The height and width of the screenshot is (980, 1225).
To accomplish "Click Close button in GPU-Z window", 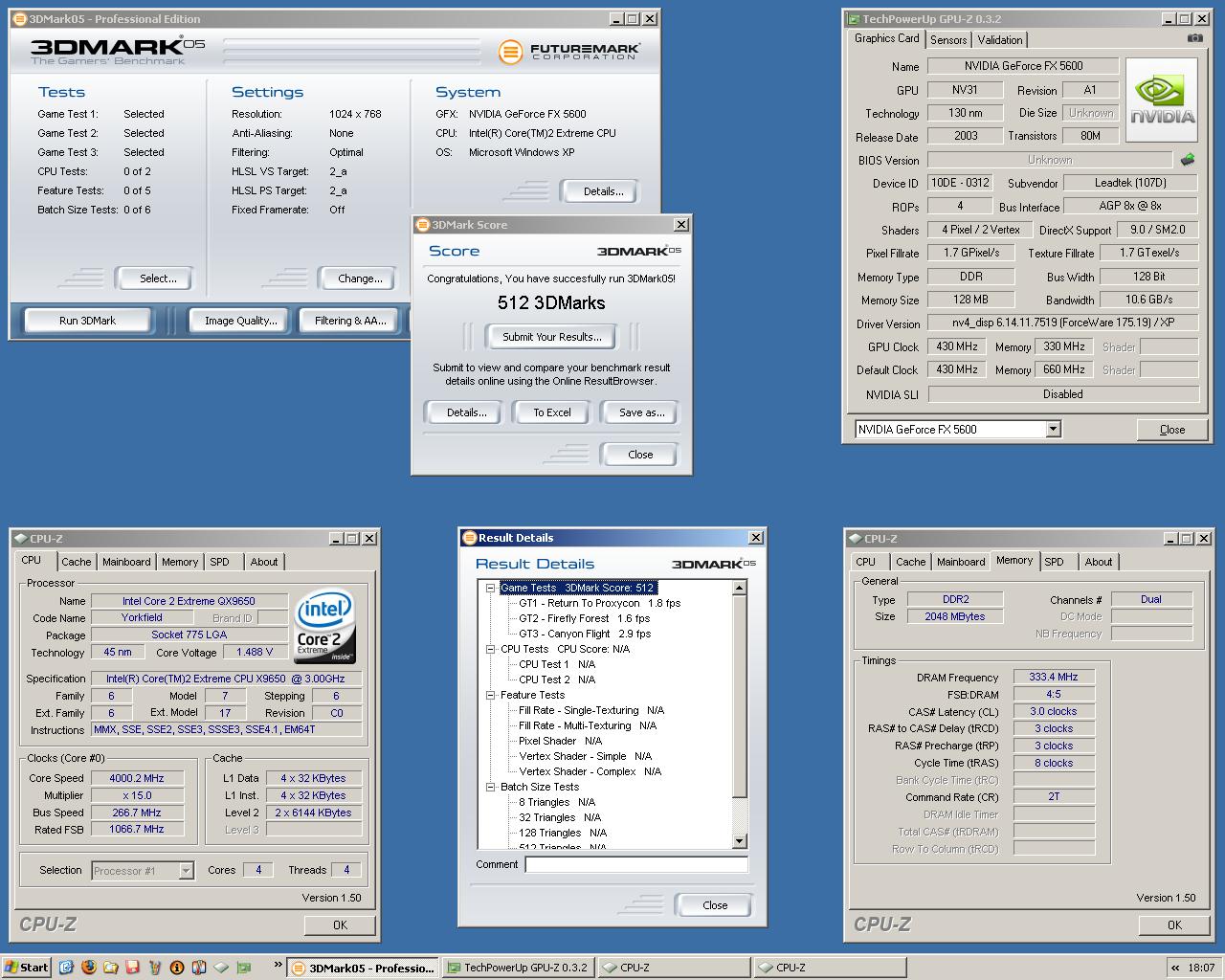I will coord(1172,430).
